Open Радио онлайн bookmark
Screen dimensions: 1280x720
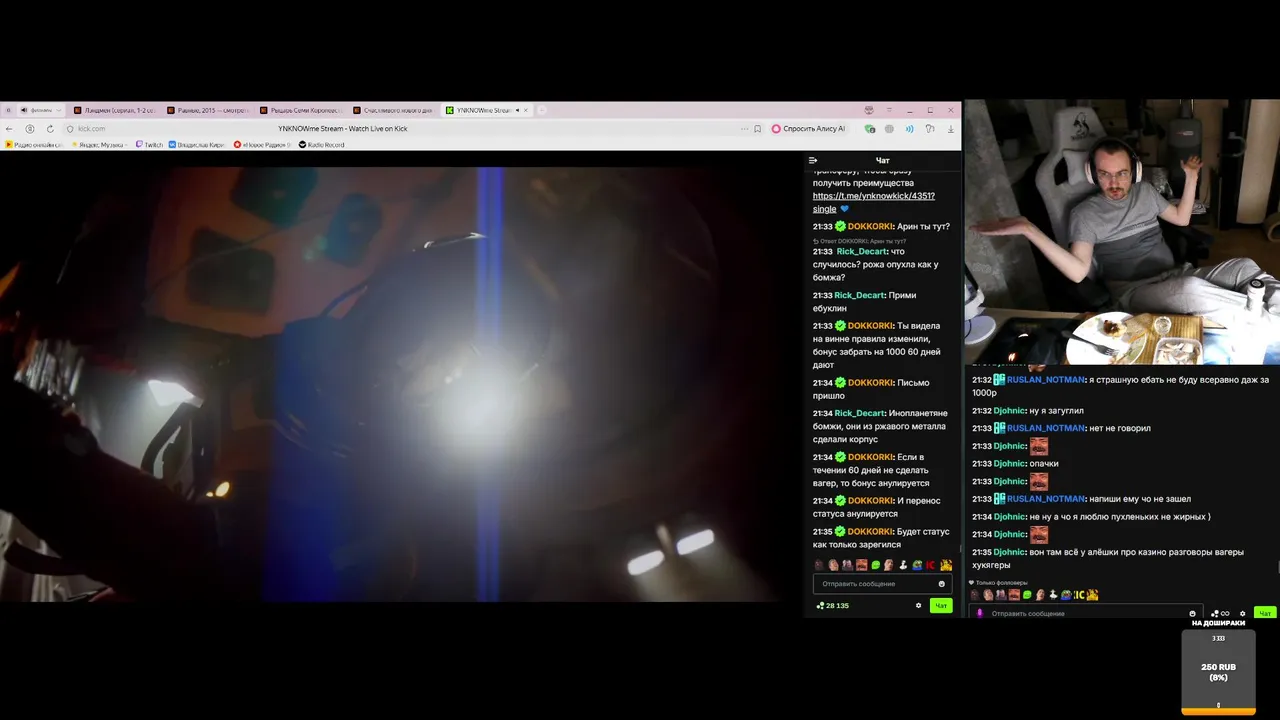[x=34, y=145]
